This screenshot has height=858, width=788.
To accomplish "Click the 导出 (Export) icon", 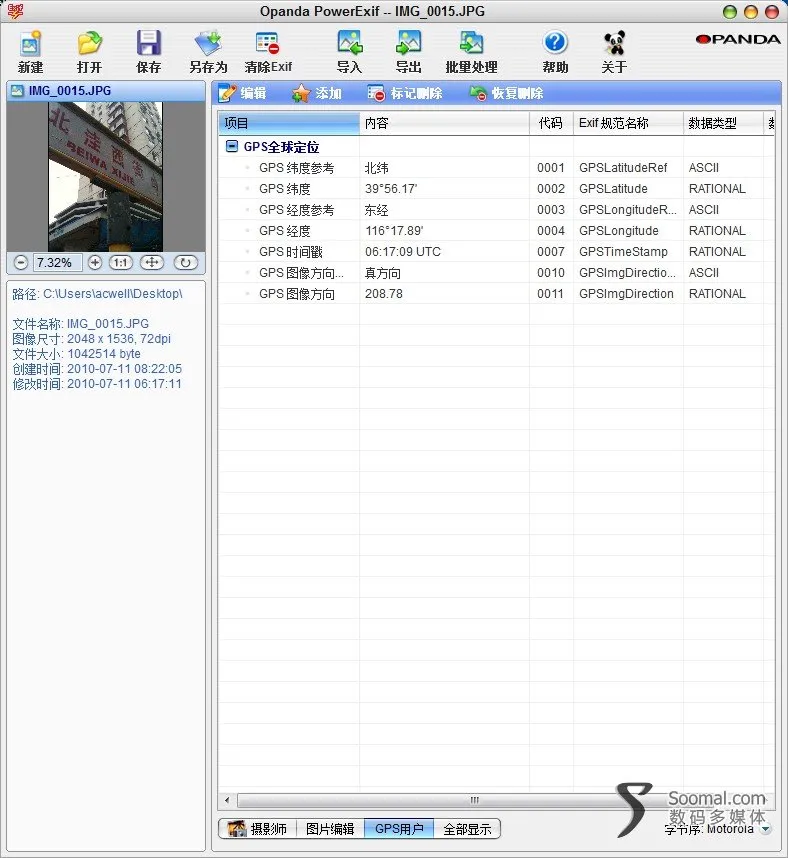I will (x=409, y=51).
